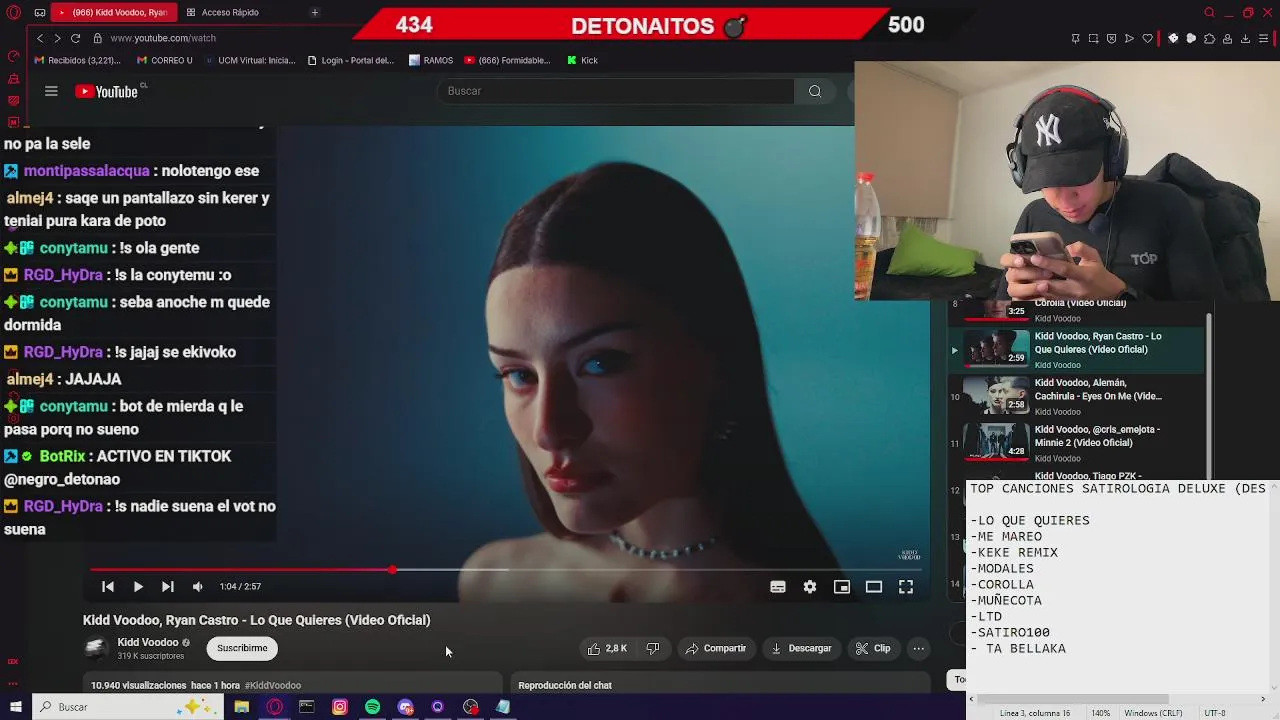Open extensions puzzle icon
The width and height of the screenshot is (1280, 720).
tap(1209, 38)
